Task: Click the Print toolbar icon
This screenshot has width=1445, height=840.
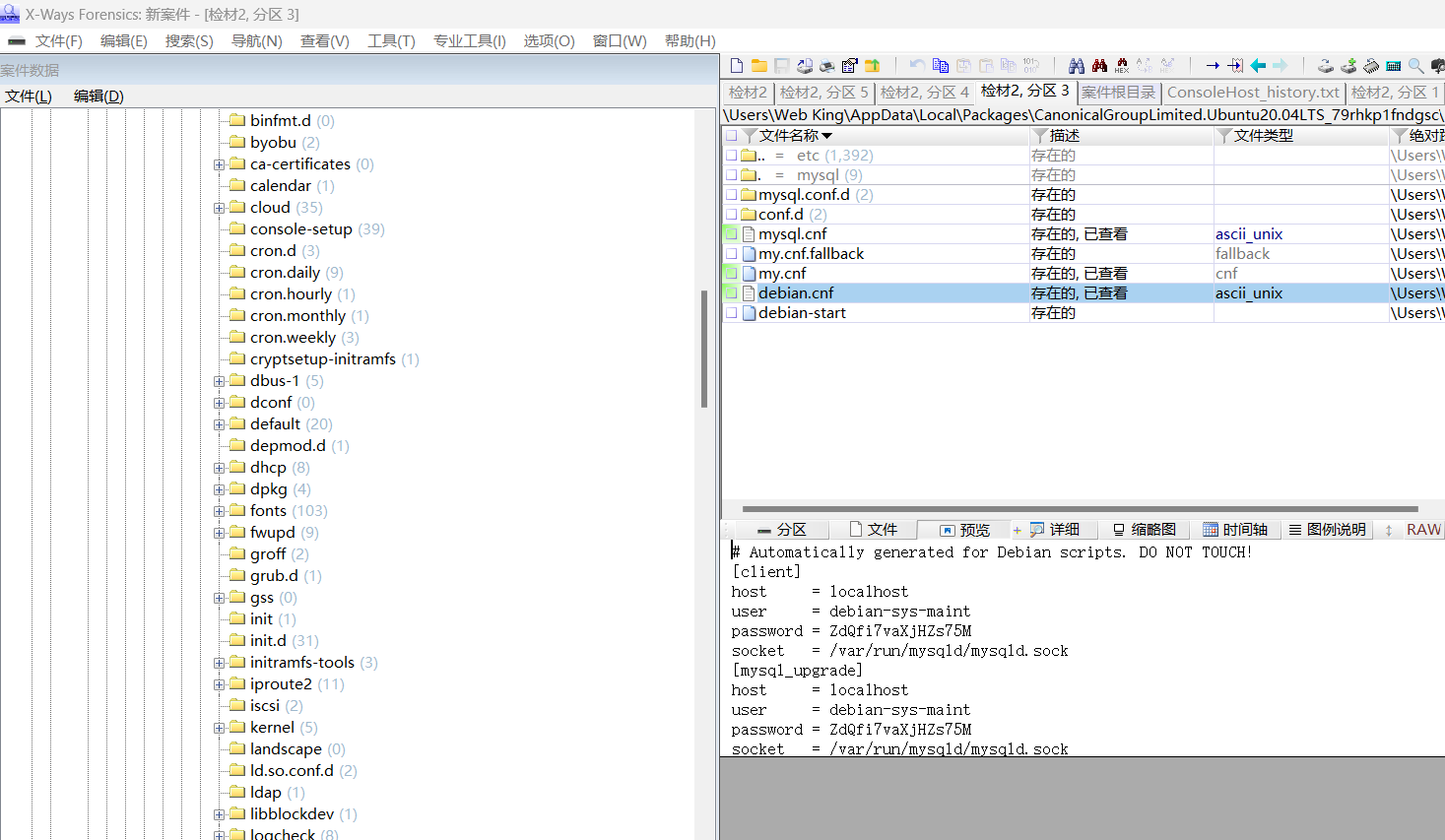Action: click(x=827, y=66)
